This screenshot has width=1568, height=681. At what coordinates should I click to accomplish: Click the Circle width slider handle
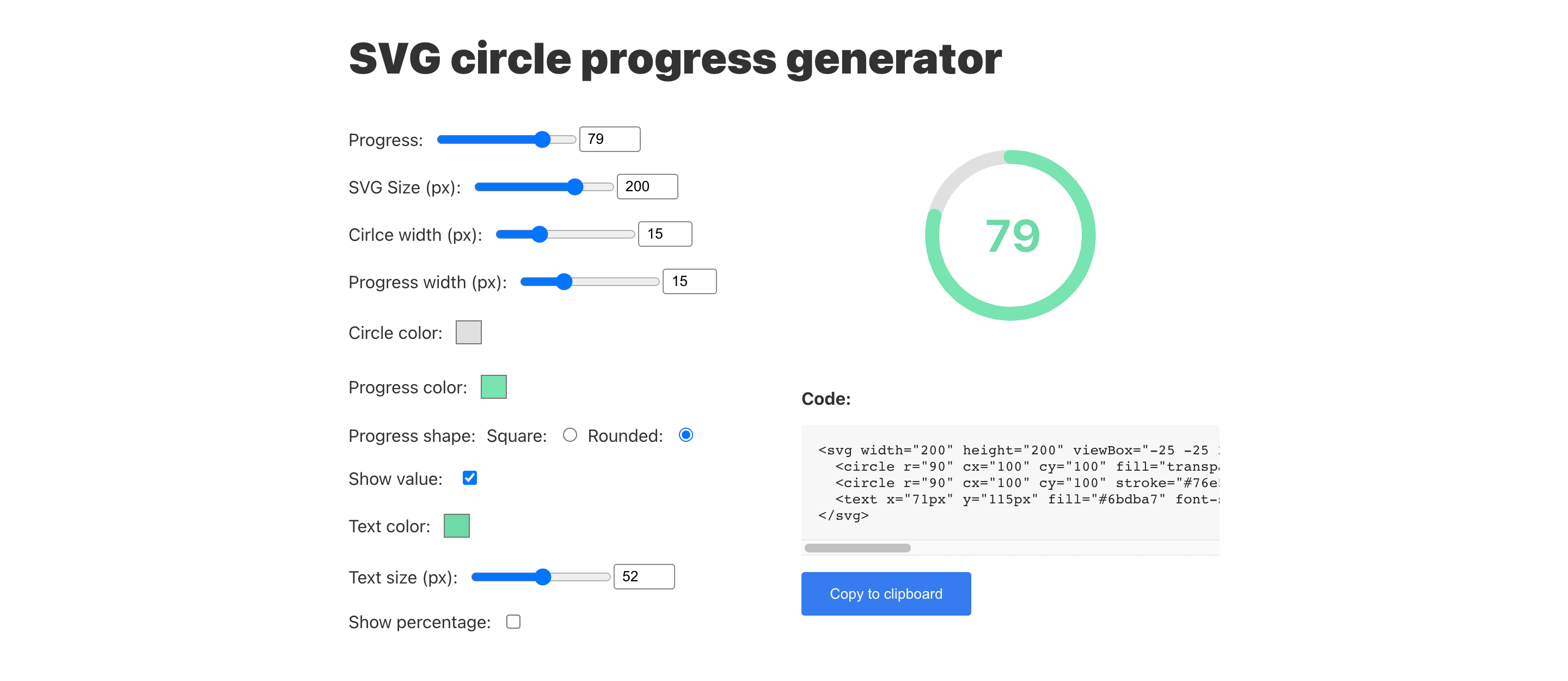click(x=540, y=234)
